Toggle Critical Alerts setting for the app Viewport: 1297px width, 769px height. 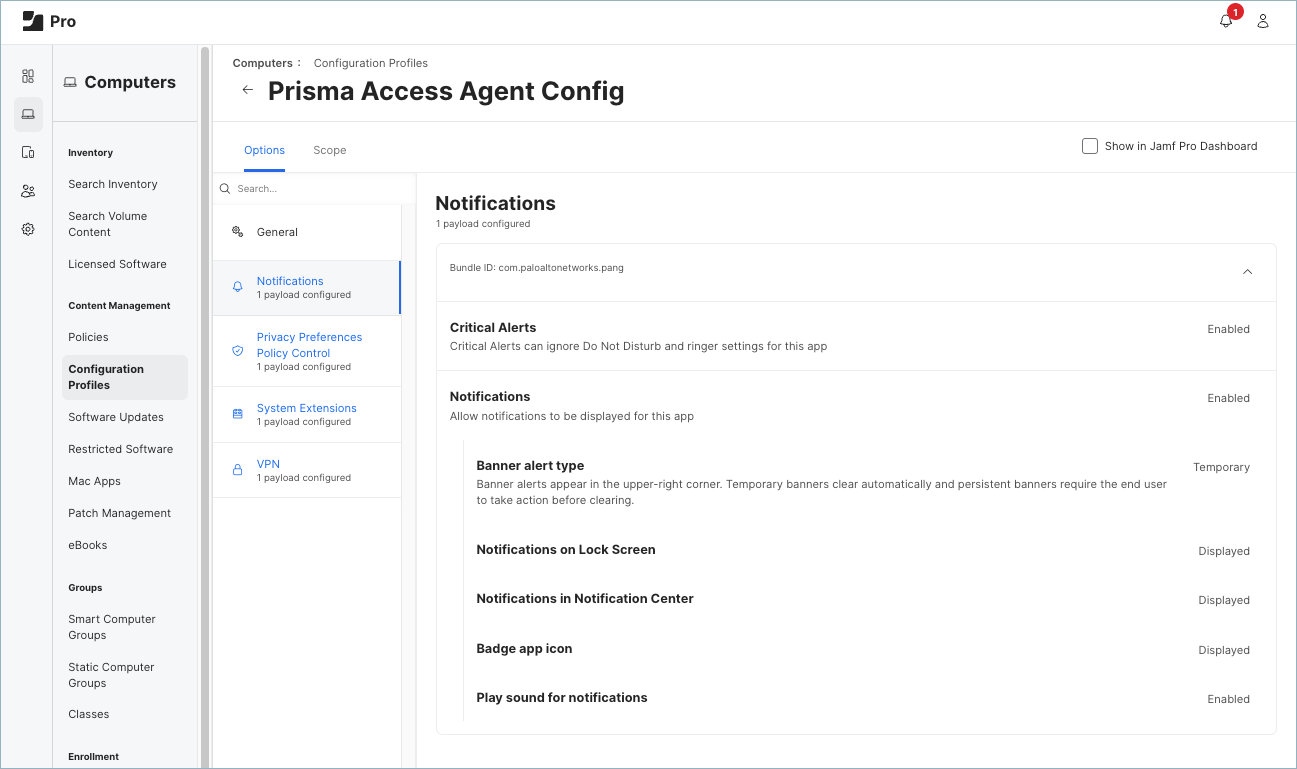coord(1228,329)
